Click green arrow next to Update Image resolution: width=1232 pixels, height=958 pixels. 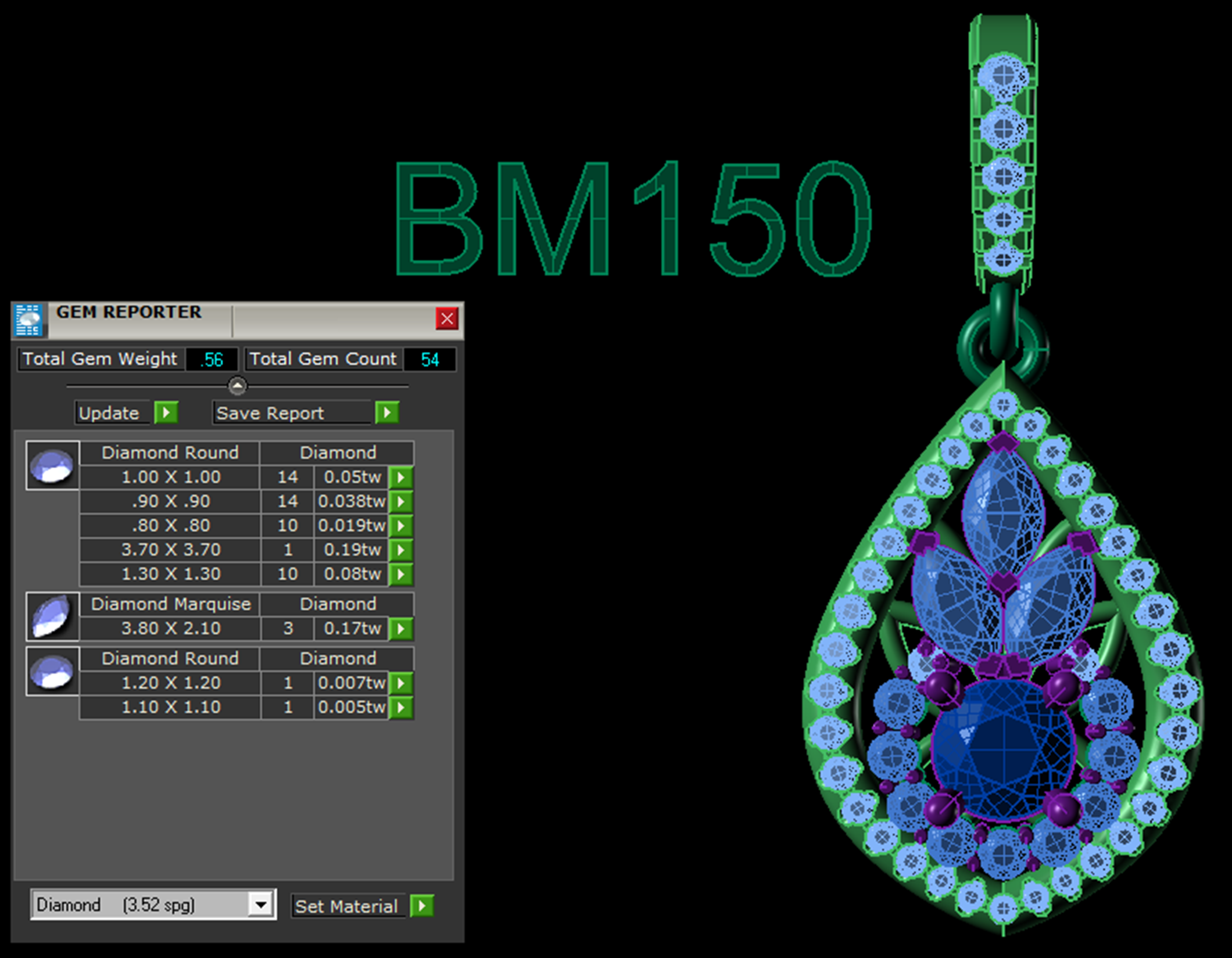[166, 413]
